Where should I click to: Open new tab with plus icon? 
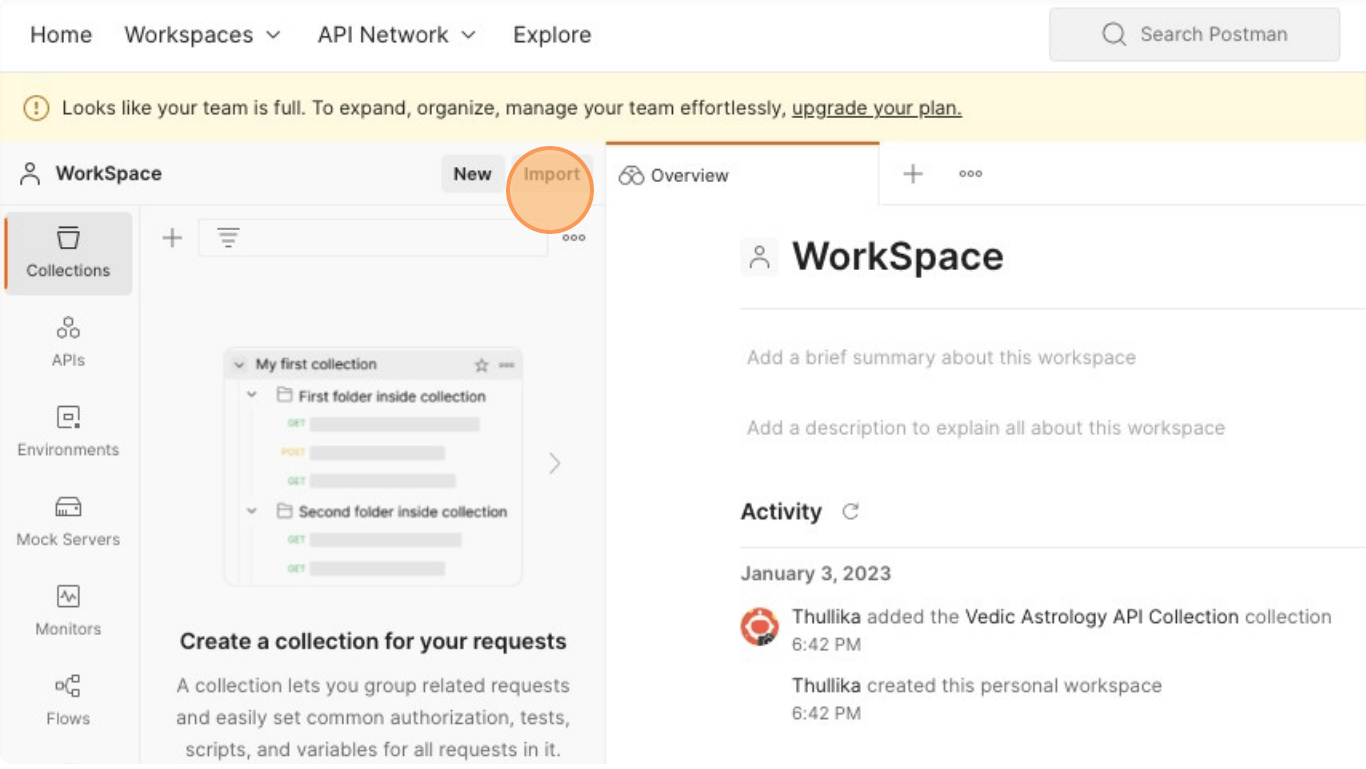[912, 174]
